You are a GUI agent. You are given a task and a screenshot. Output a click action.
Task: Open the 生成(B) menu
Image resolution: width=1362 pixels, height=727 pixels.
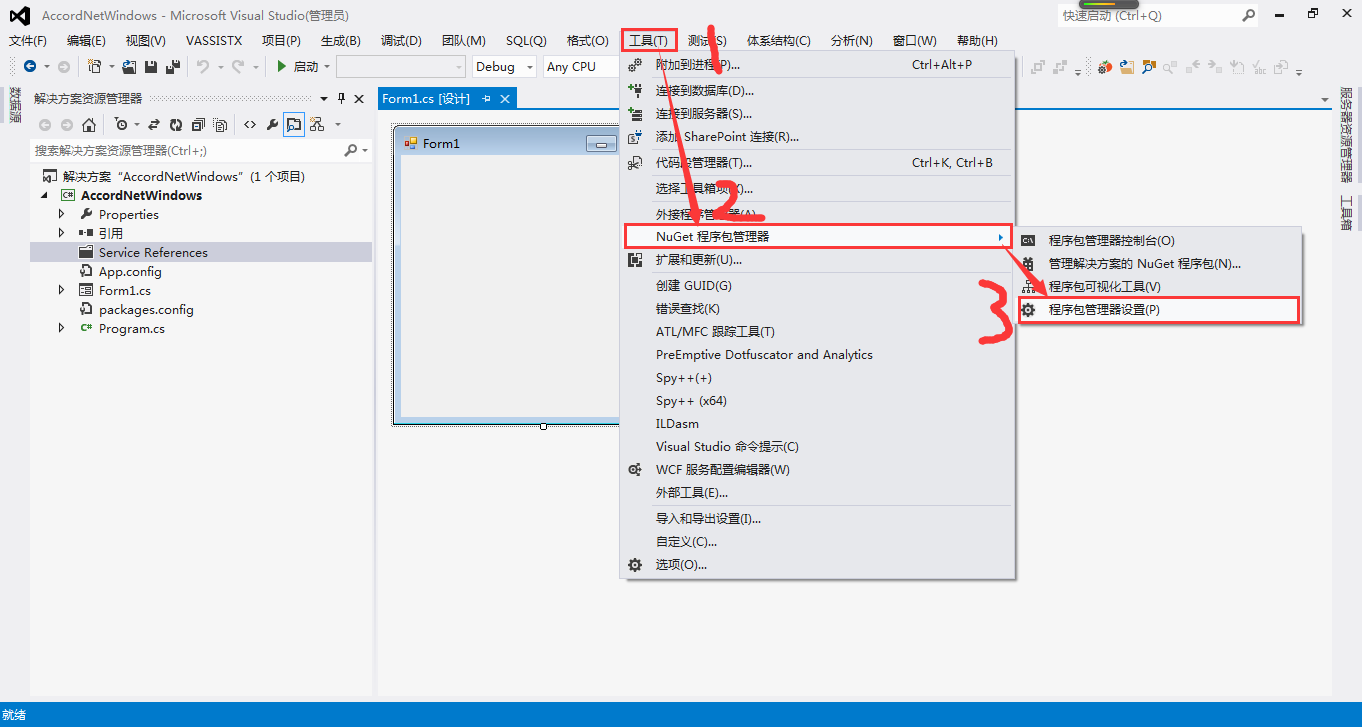(x=341, y=41)
